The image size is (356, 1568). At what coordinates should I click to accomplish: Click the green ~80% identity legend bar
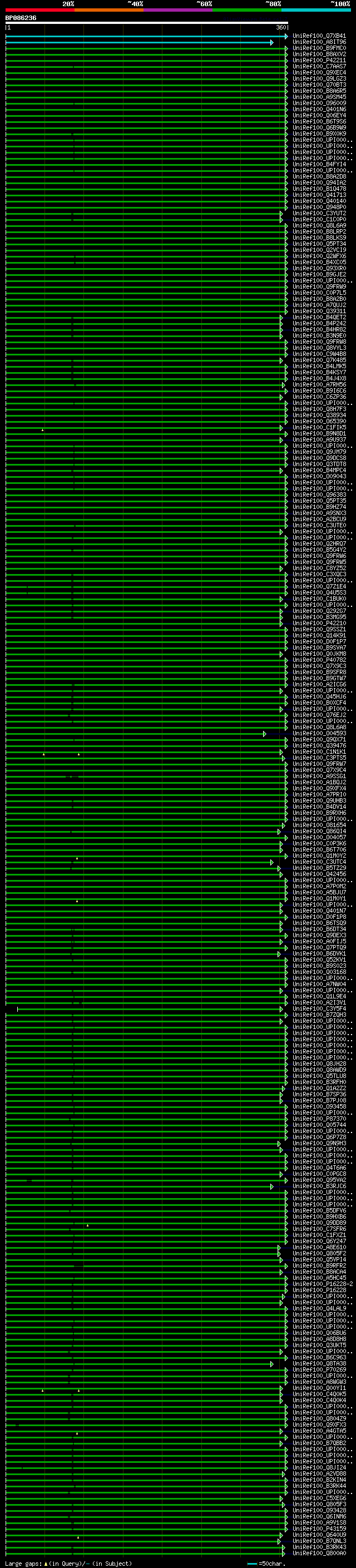pyautogui.click(x=246, y=11)
